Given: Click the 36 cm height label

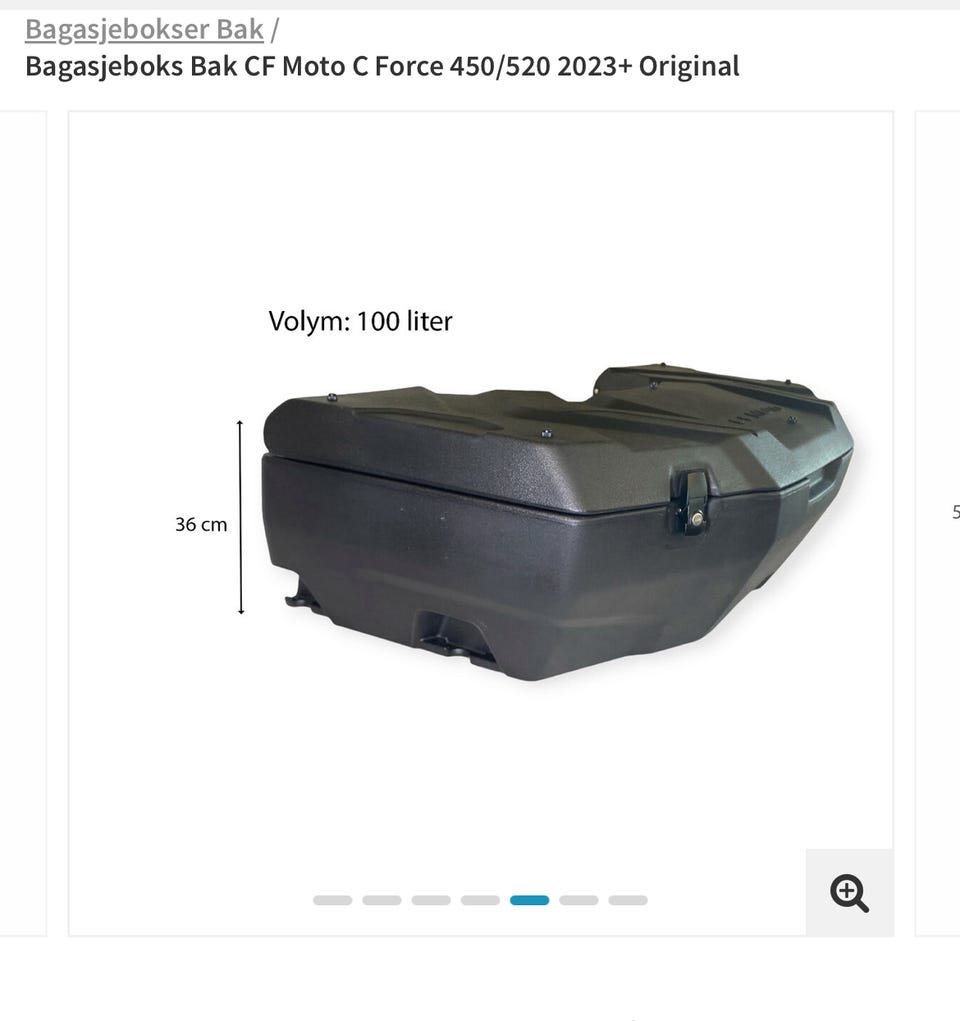Looking at the screenshot, I should [201, 524].
